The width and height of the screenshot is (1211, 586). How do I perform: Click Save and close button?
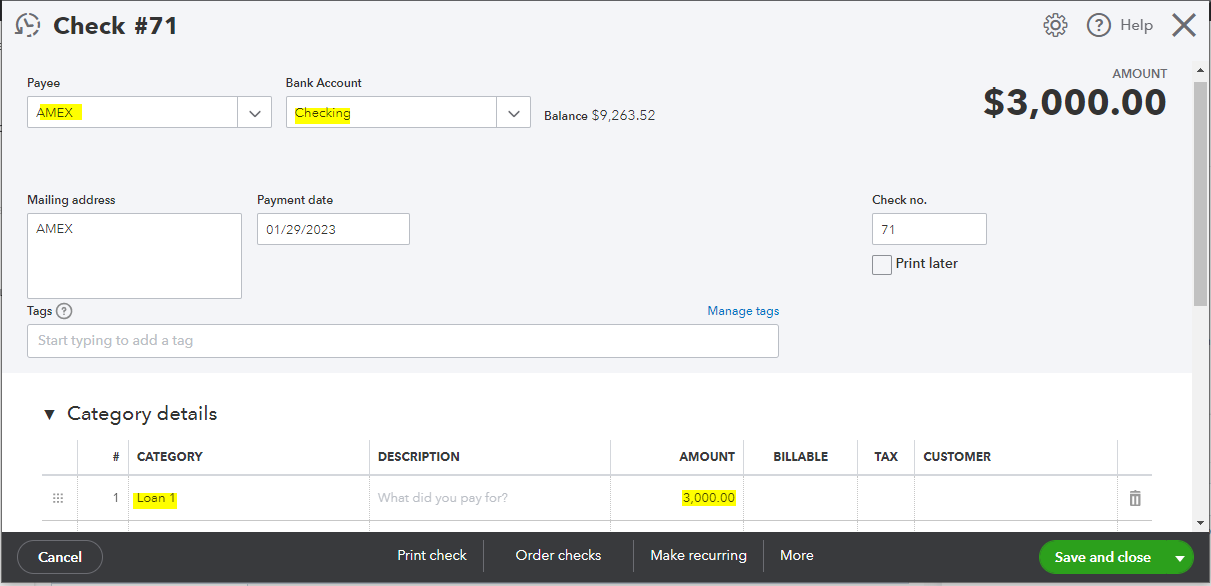coord(1102,558)
